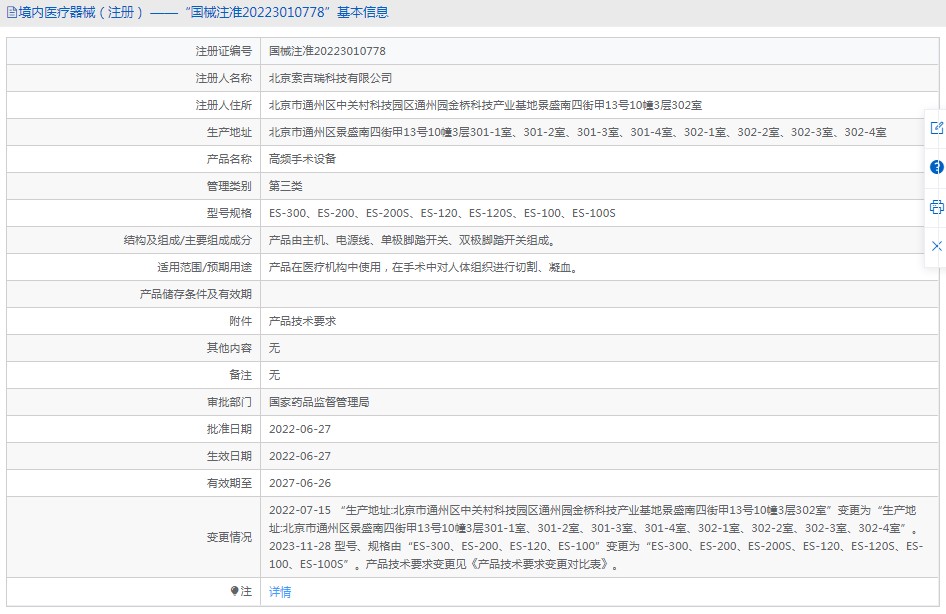This screenshot has height=614, width=946.
Task: Click the document icon beside page title
Action: coord(11,13)
